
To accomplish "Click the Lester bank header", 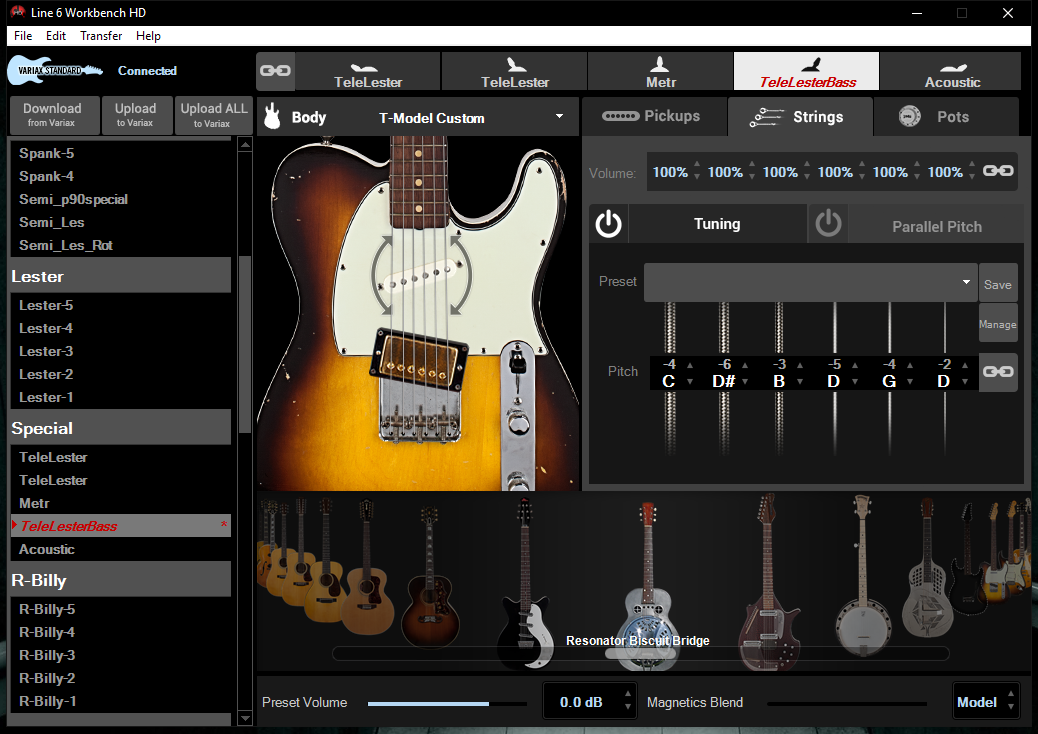I will coord(120,276).
